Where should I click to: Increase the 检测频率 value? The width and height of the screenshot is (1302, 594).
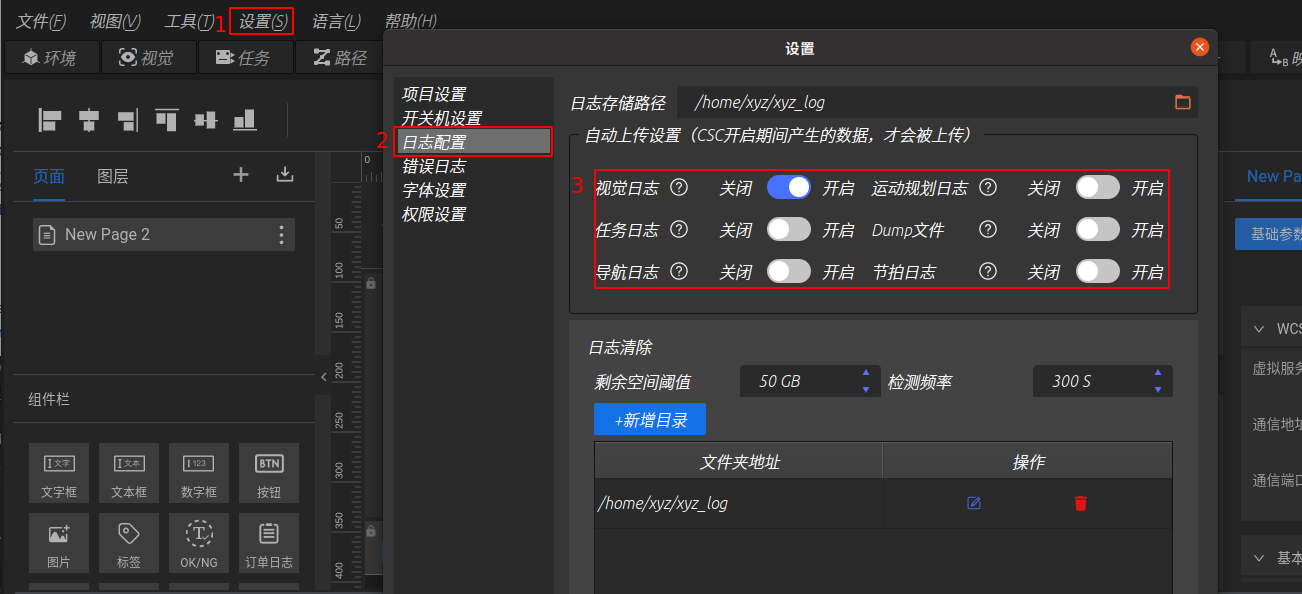pos(1158,374)
